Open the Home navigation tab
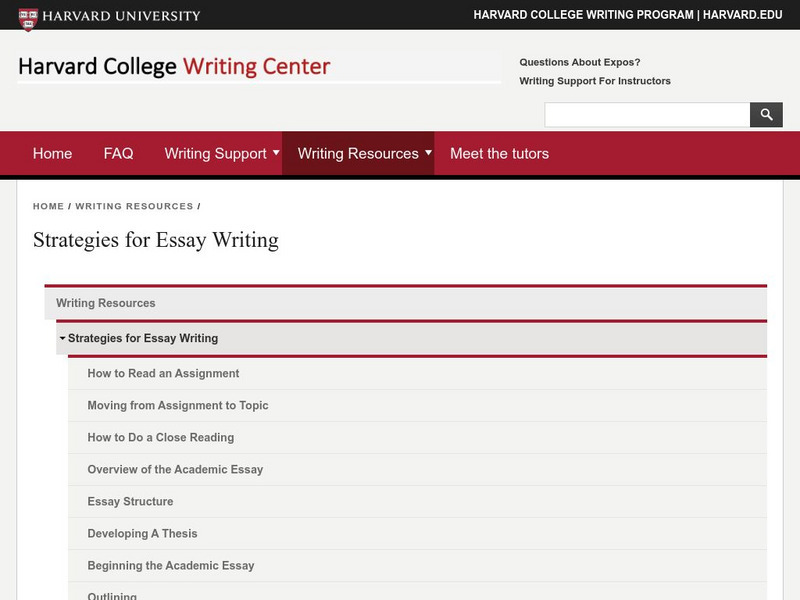Screen dimensions: 800x600 point(52,154)
